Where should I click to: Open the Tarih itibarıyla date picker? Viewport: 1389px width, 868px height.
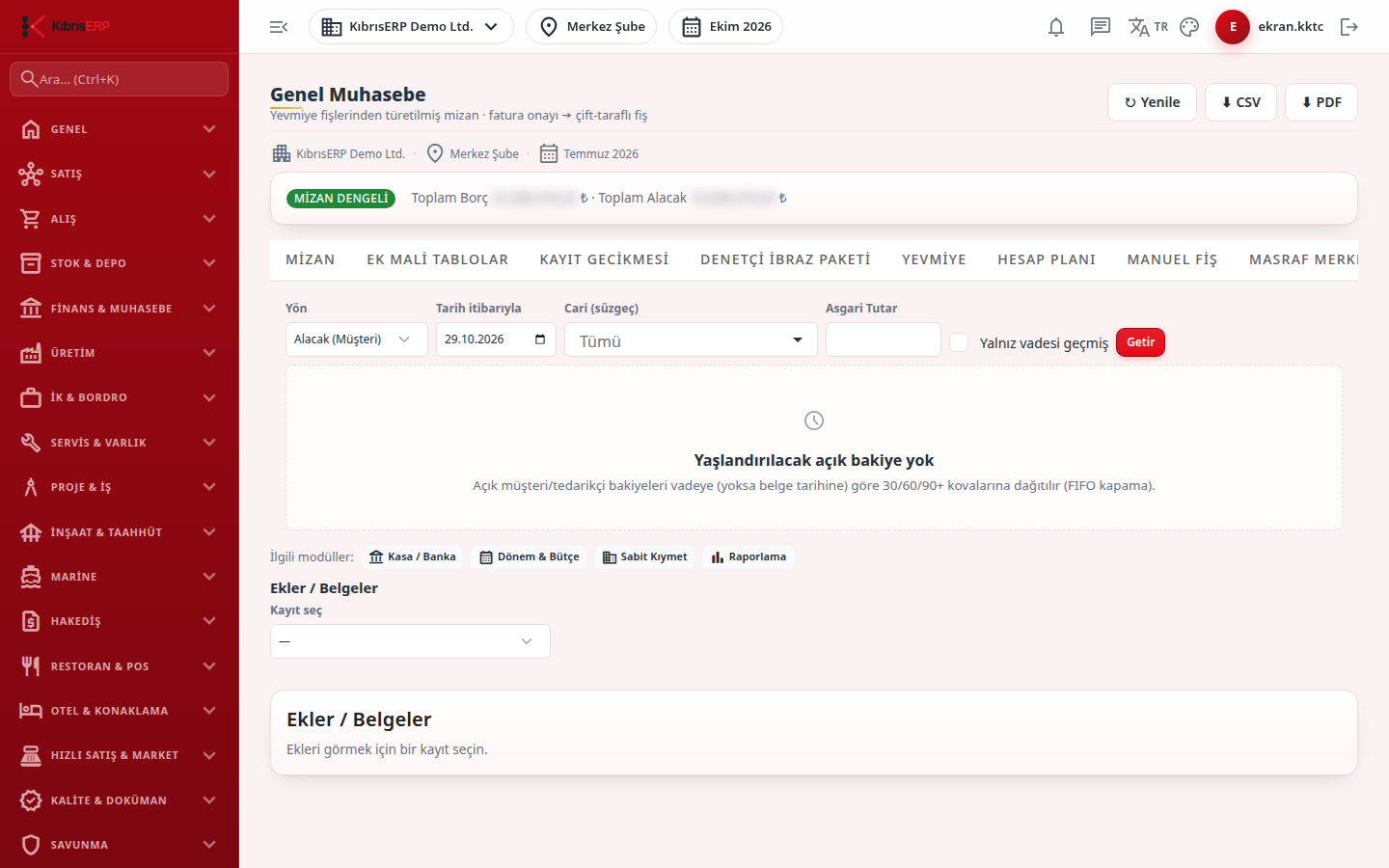(540, 339)
